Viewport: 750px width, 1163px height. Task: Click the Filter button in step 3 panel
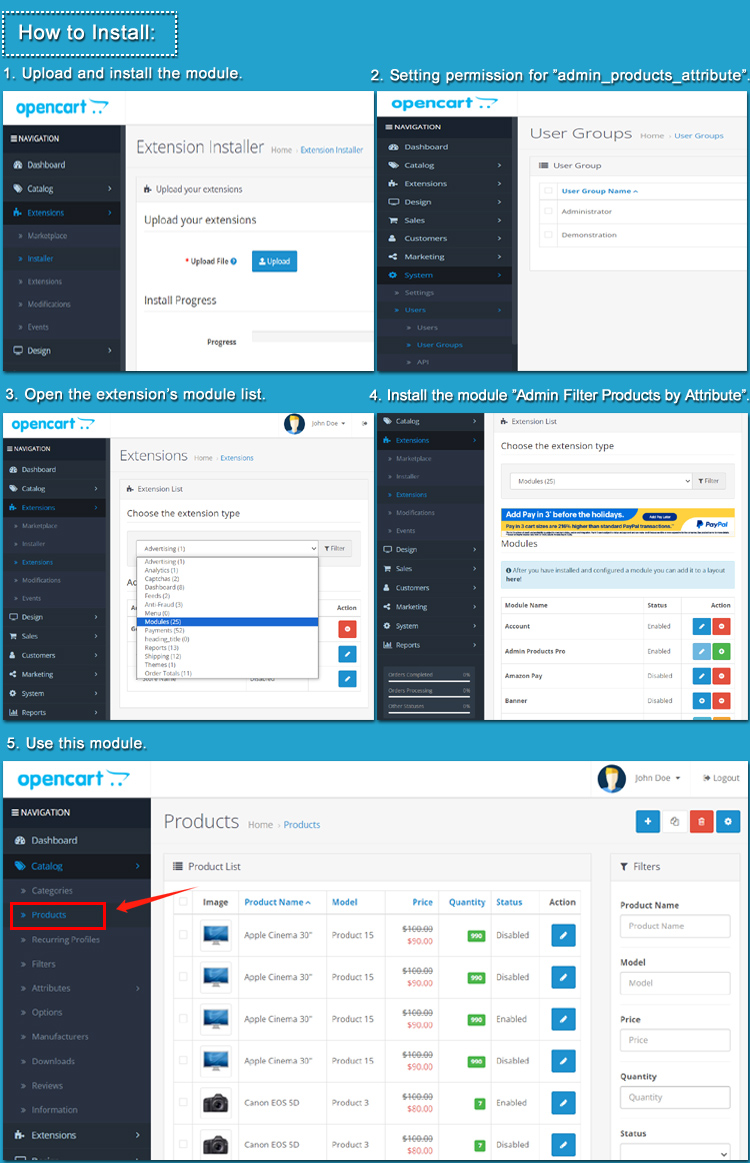(335, 548)
